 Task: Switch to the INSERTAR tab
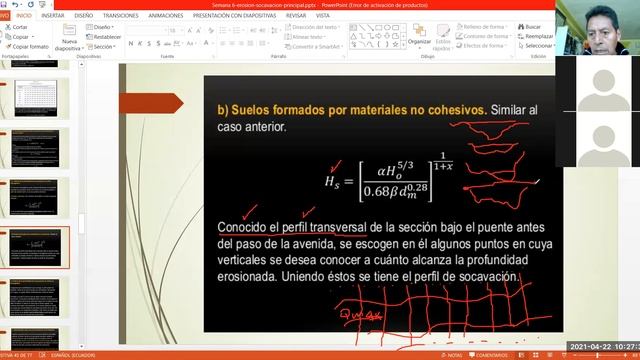tap(53, 16)
